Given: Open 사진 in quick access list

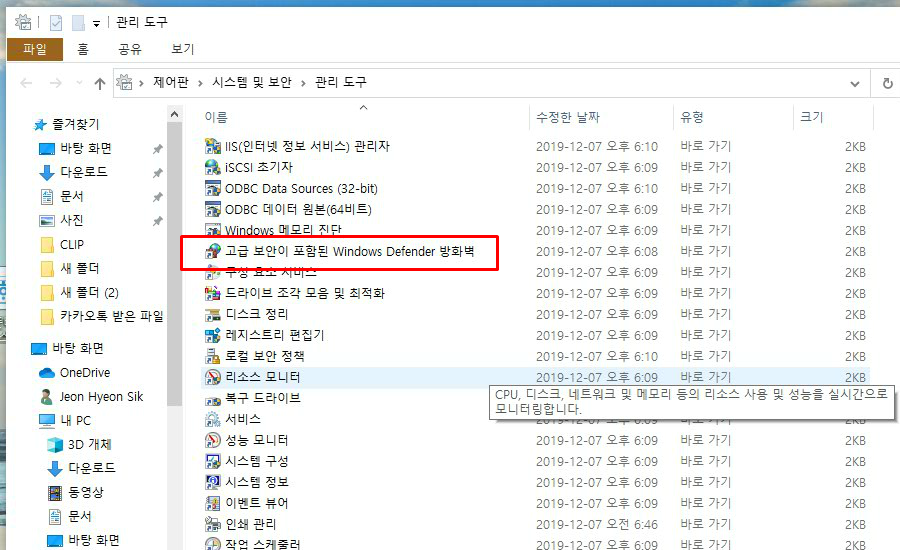Looking at the screenshot, I should [72, 220].
